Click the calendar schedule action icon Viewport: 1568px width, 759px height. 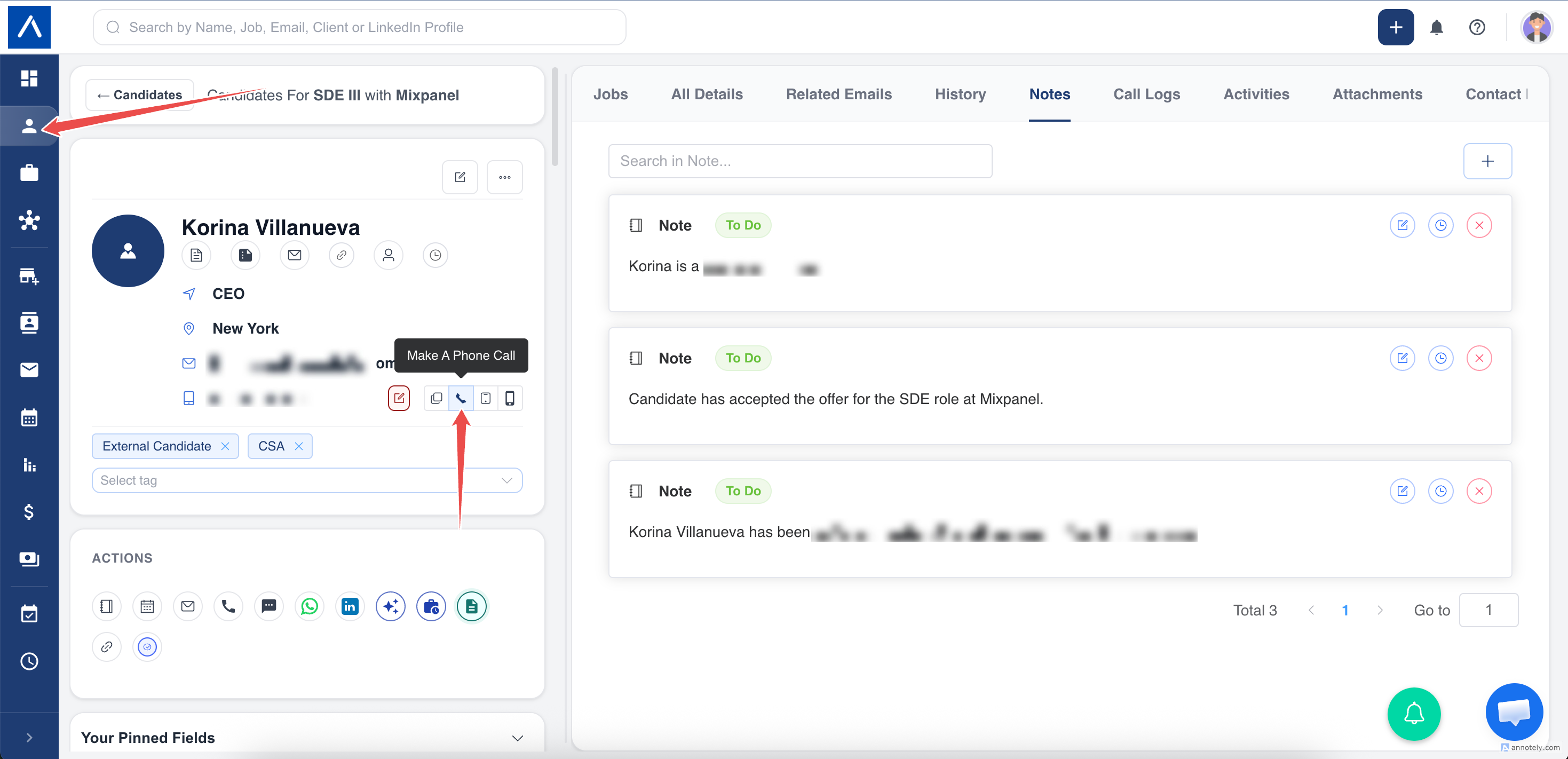[147, 606]
